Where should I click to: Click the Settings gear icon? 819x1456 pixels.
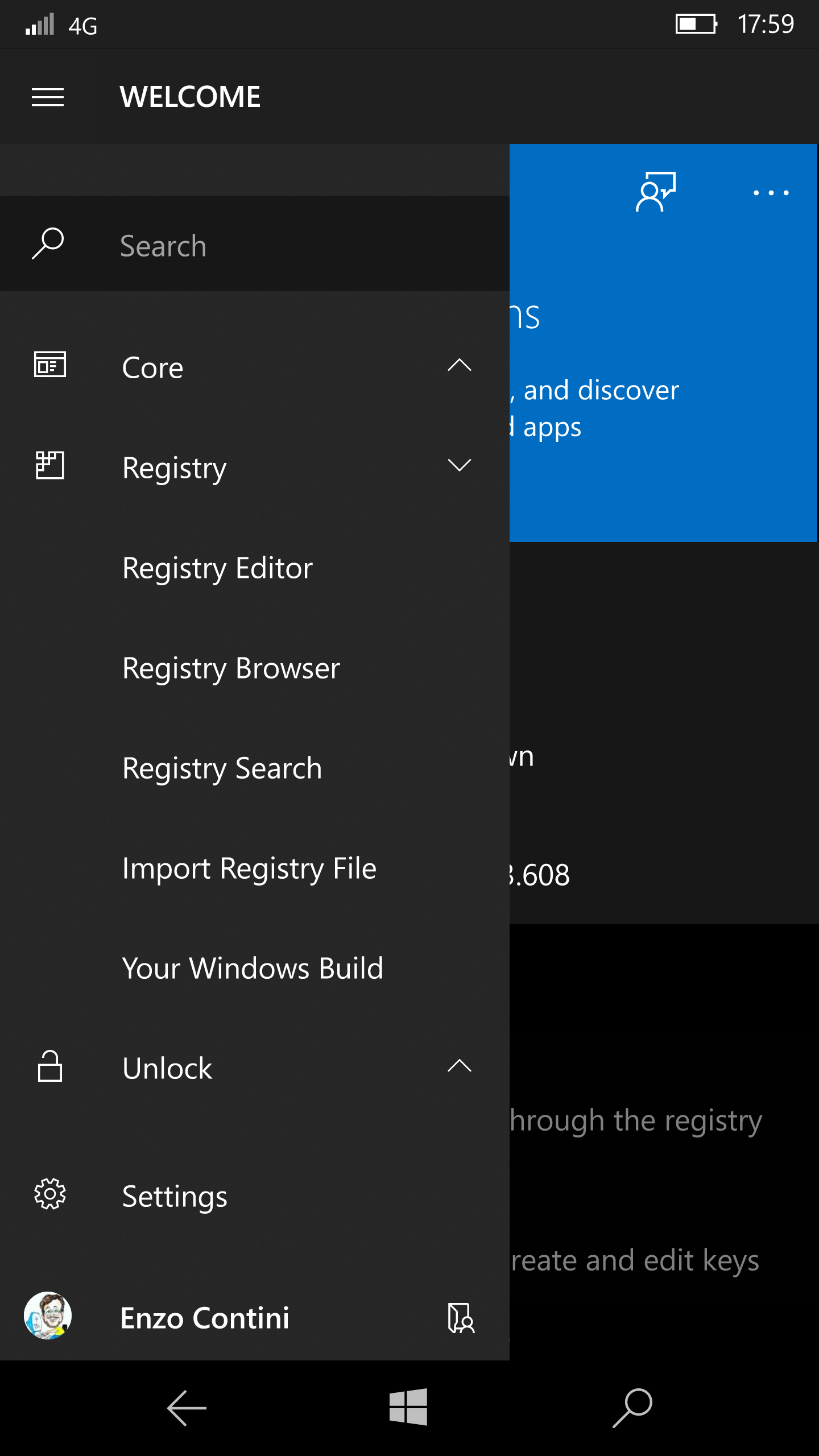pos(50,1194)
